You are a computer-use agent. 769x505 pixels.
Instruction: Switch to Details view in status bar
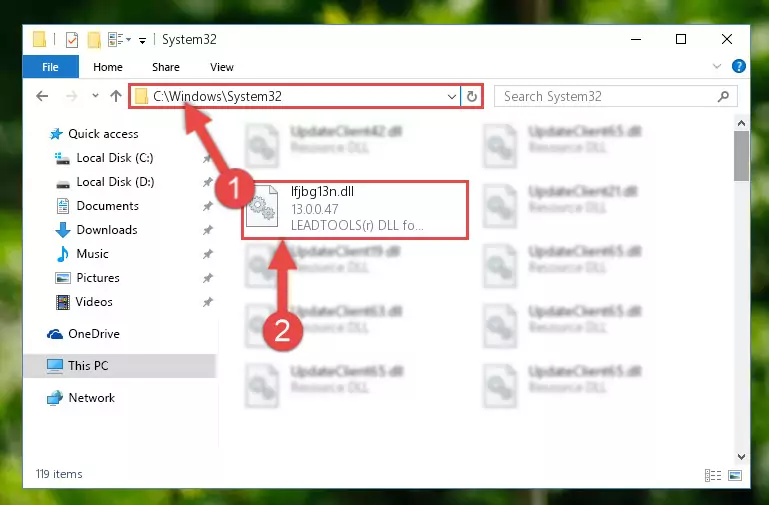pyautogui.click(x=713, y=475)
